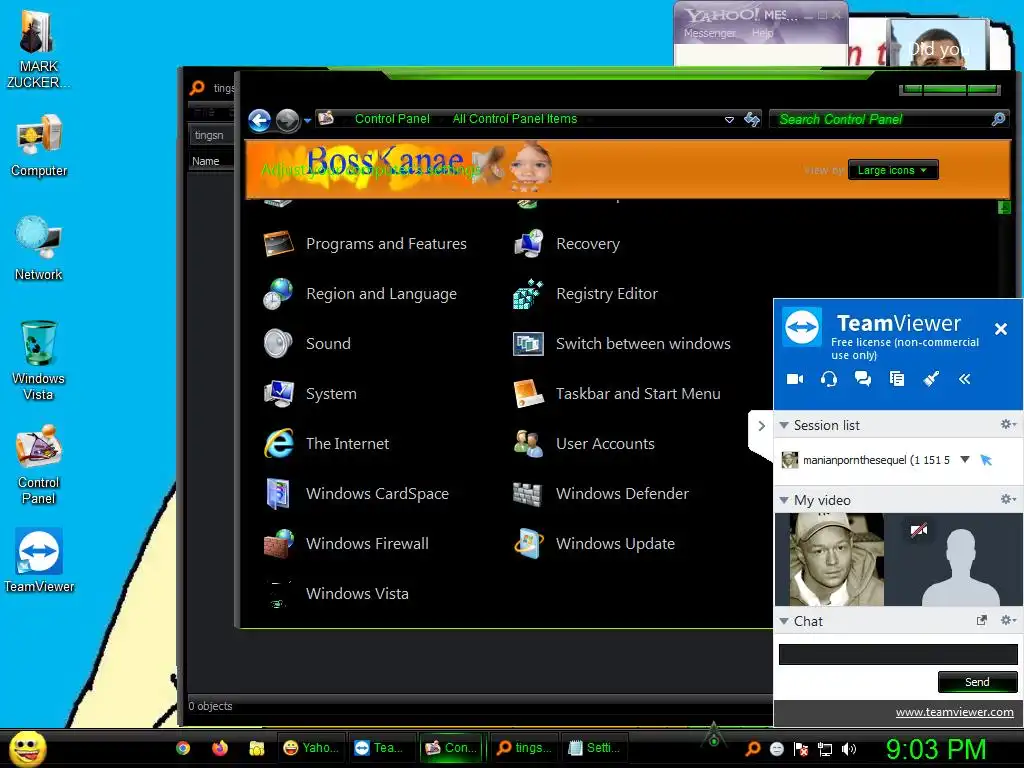Open the System item
This screenshot has width=1024, height=768.
click(x=310, y=394)
